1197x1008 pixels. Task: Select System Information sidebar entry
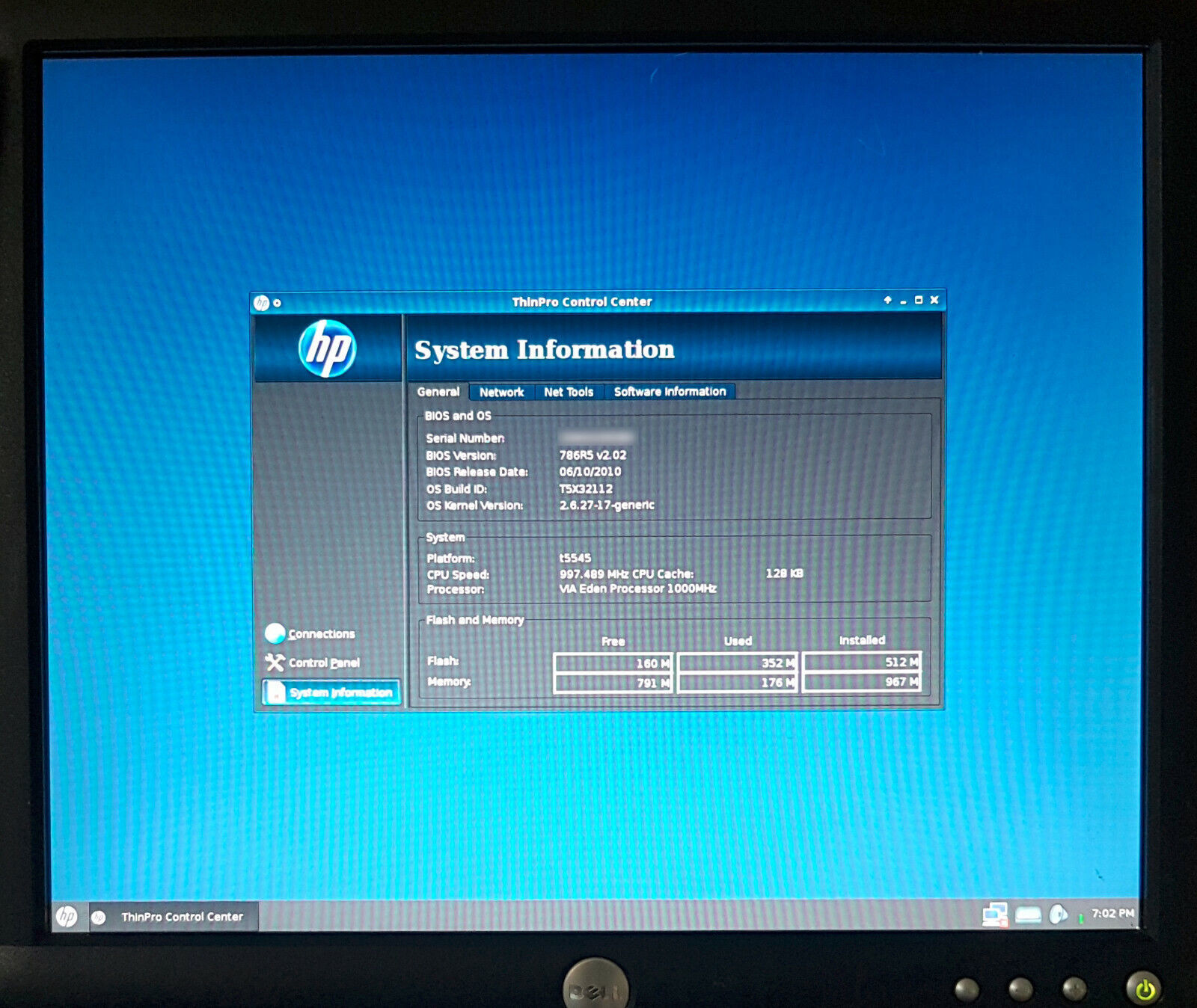point(331,692)
